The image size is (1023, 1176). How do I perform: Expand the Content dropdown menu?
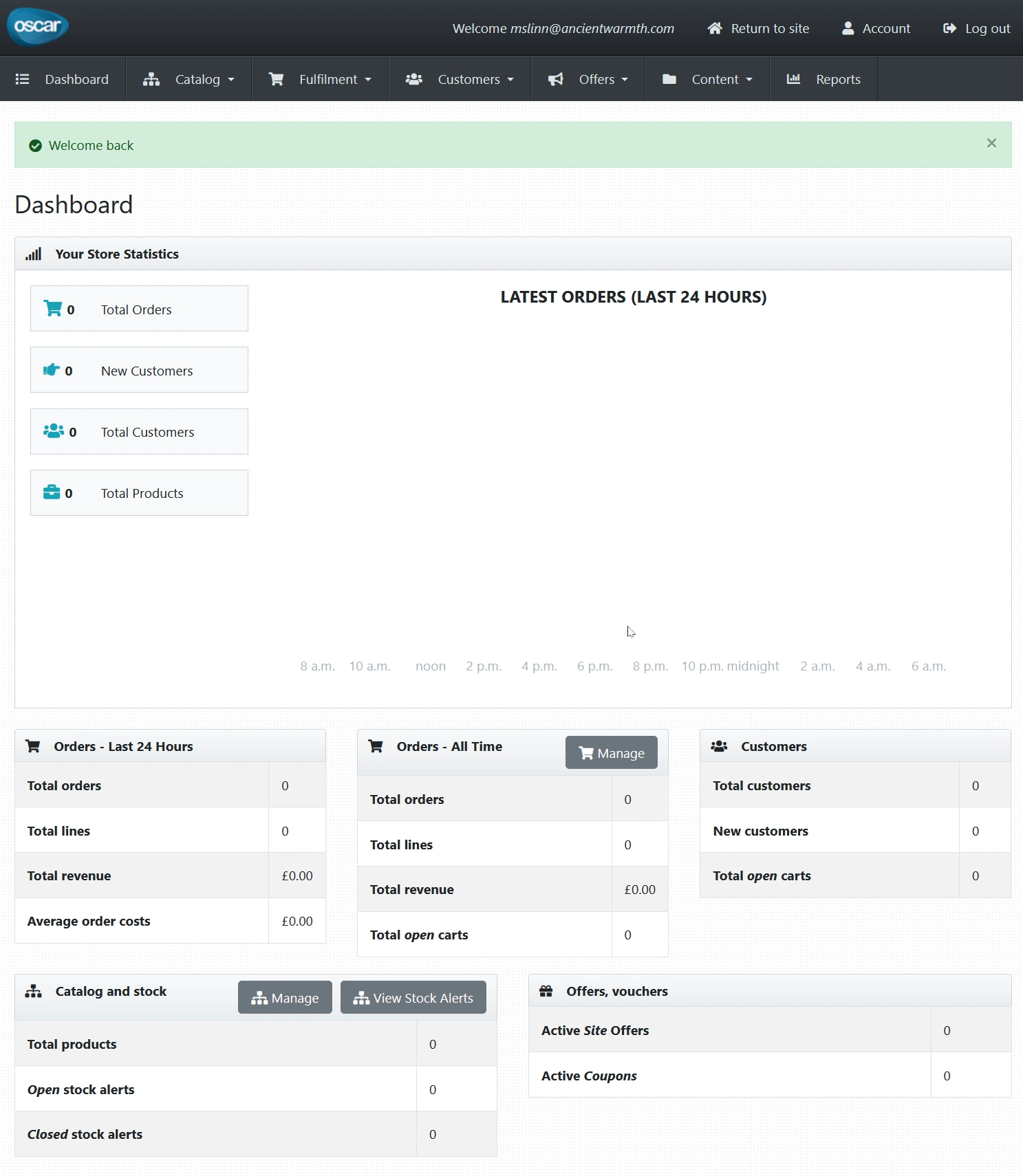(x=707, y=79)
